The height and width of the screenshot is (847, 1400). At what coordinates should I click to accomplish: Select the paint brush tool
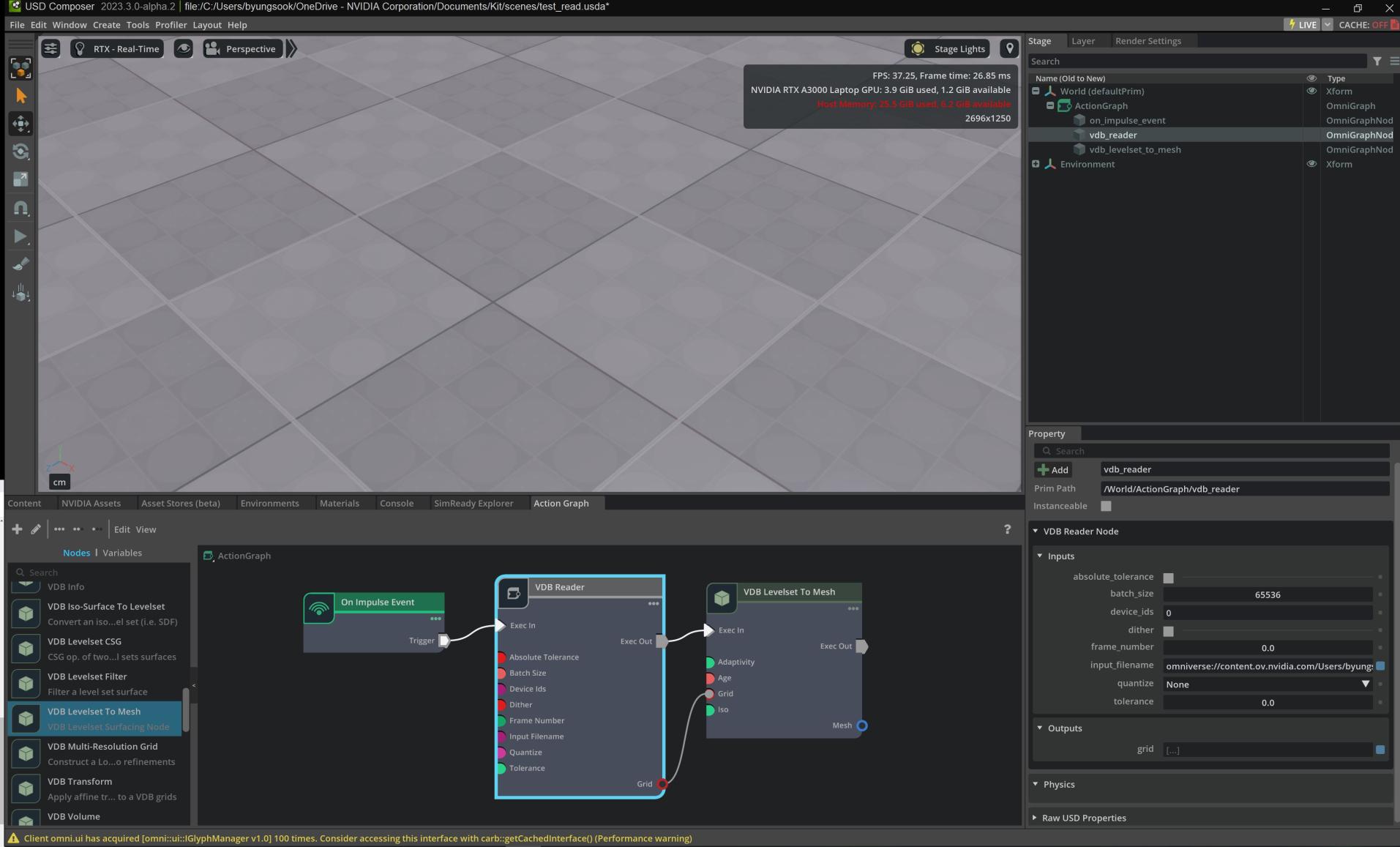coord(20,264)
